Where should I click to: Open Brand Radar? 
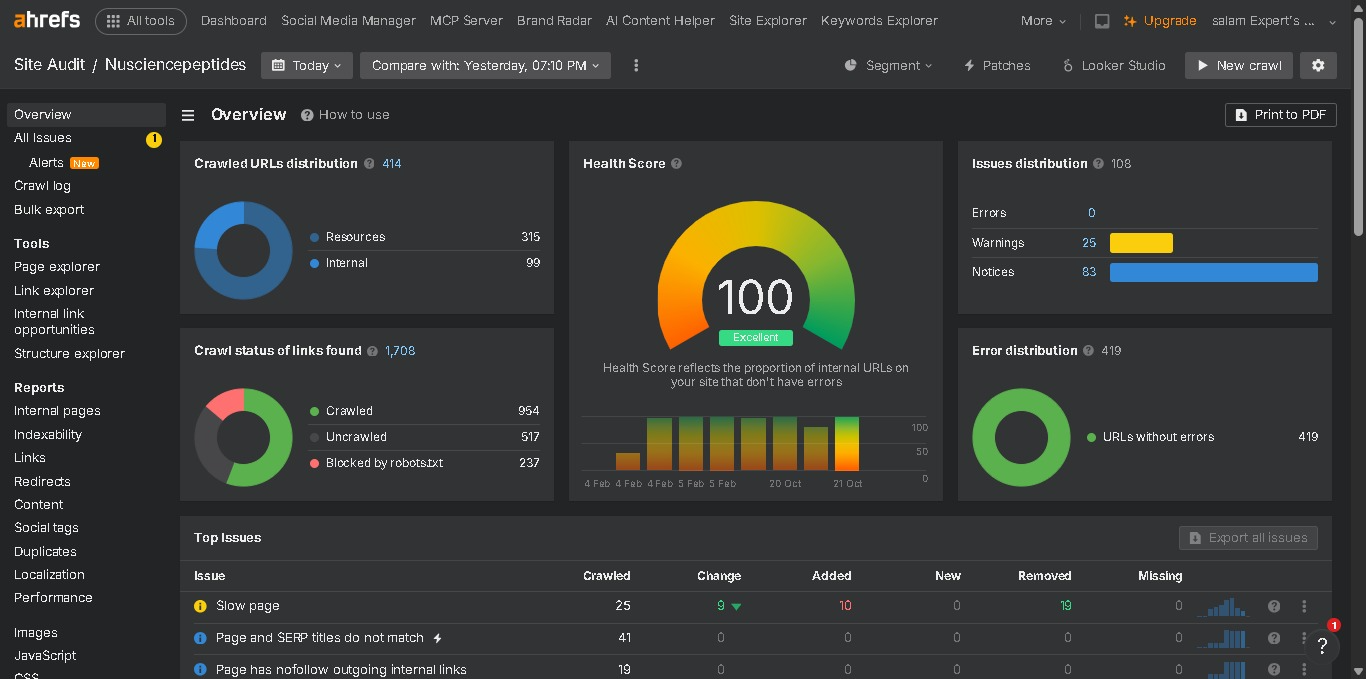(x=554, y=21)
